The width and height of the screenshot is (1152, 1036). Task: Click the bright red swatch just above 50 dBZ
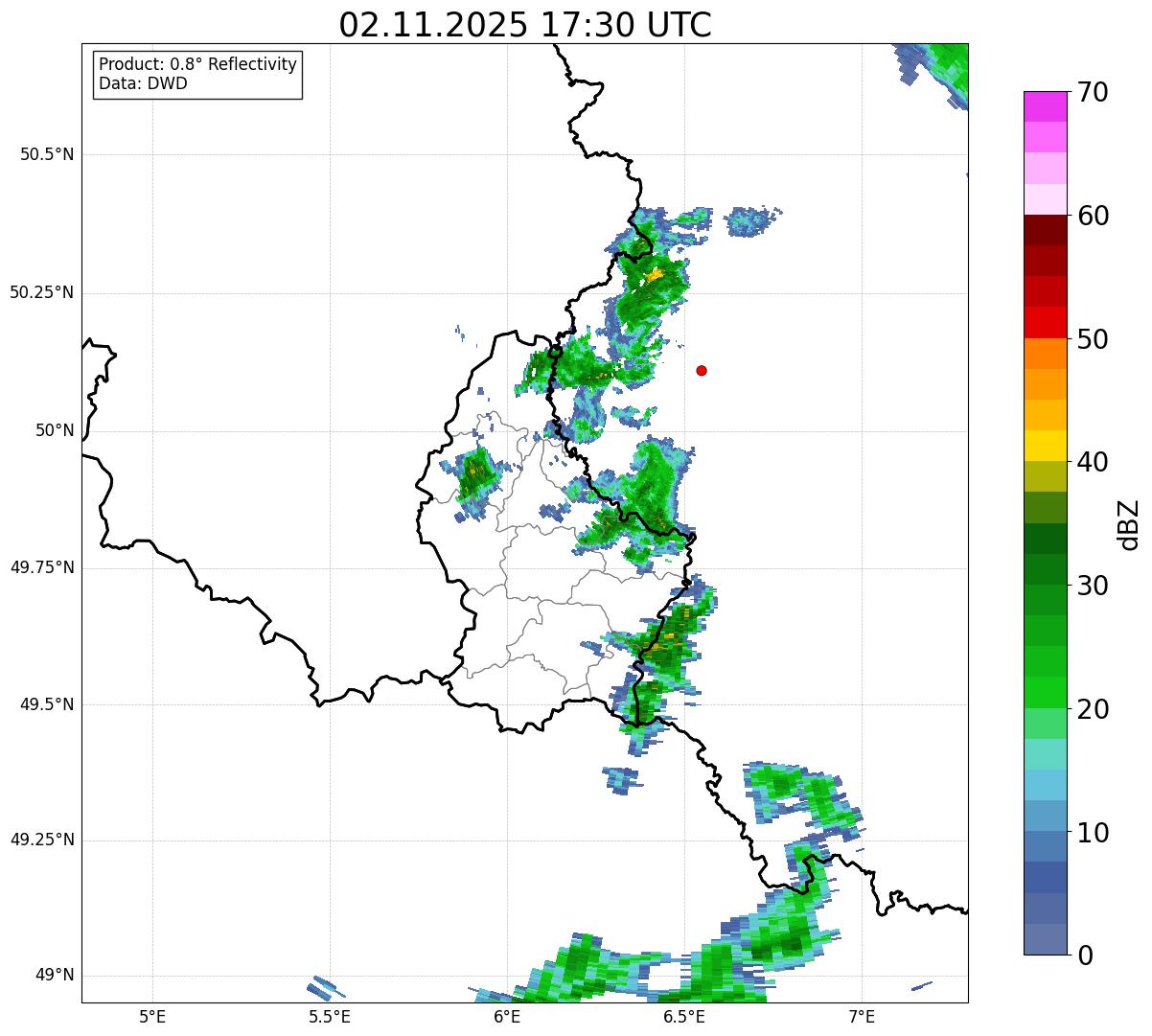pyautogui.click(x=1045, y=323)
